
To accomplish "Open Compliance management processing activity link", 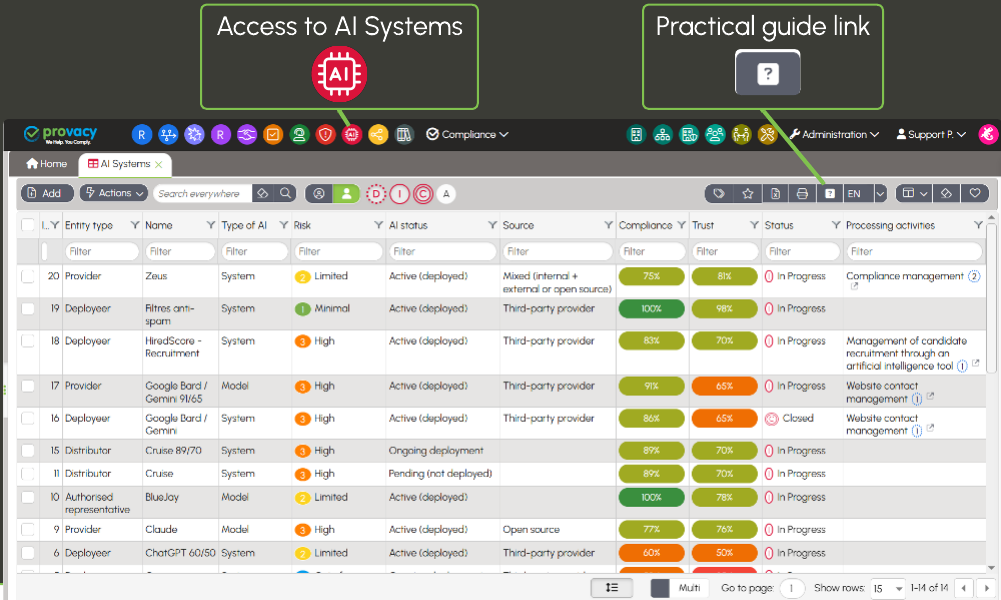I will pos(904,276).
